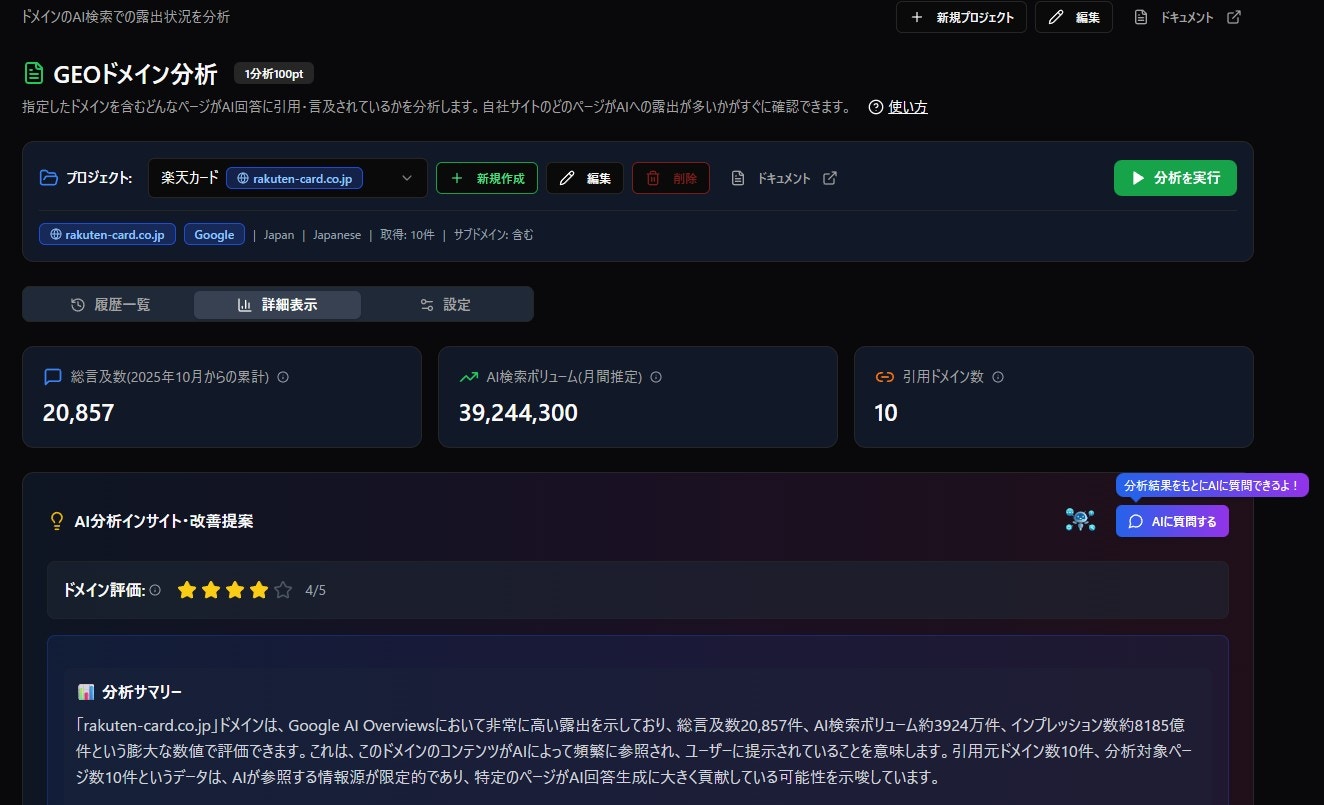Click the Google tag badge

(x=214, y=235)
